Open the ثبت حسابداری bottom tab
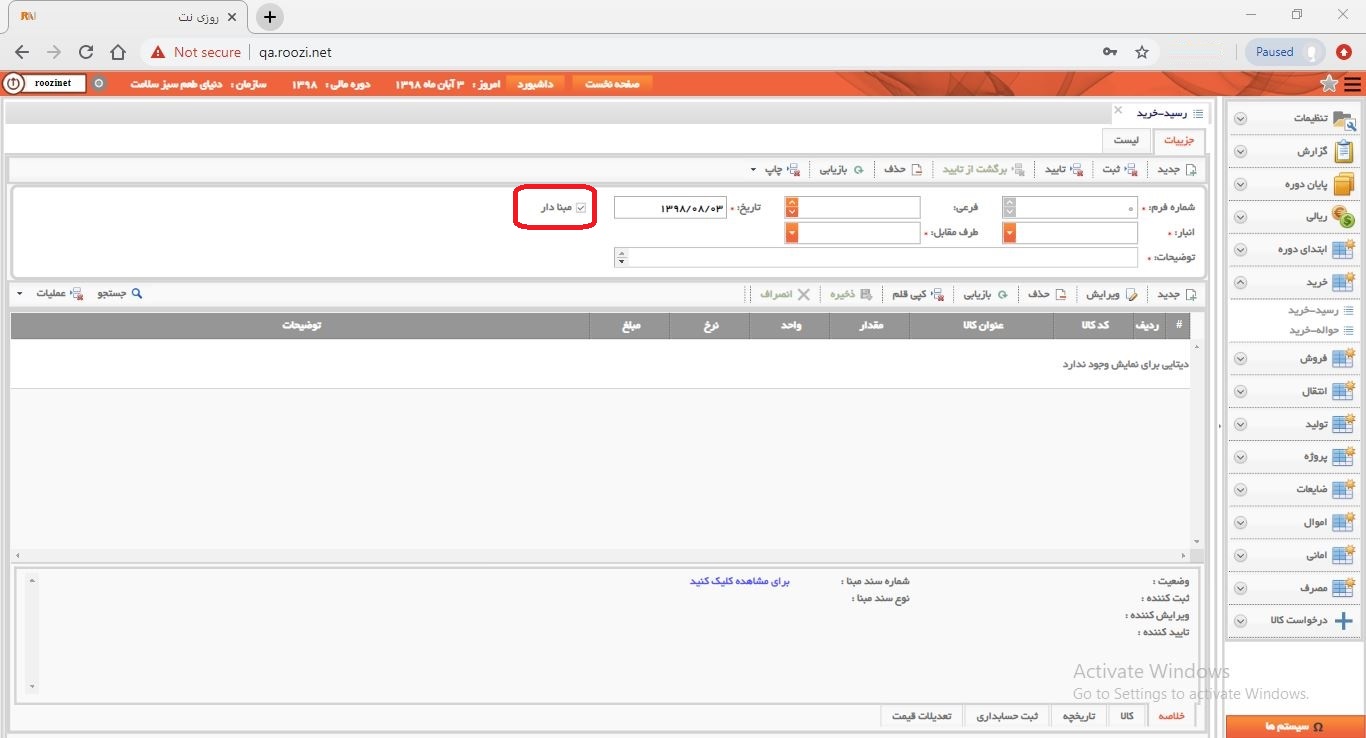 pyautogui.click(x=1008, y=716)
